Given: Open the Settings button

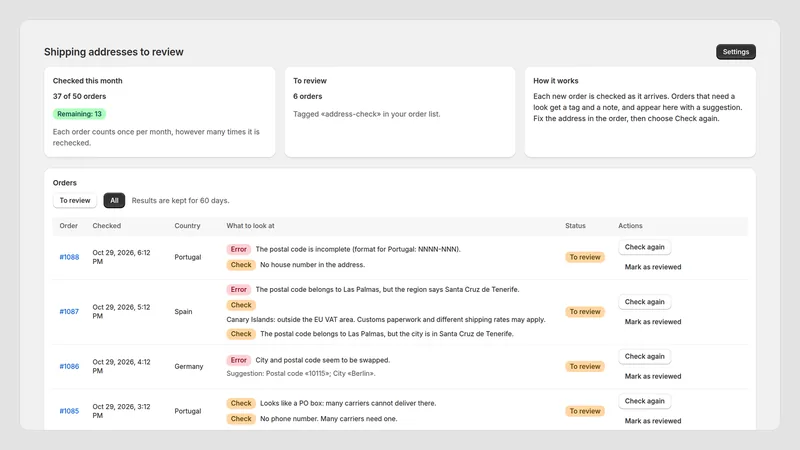Looking at the screenshot, I should [735, 52].
